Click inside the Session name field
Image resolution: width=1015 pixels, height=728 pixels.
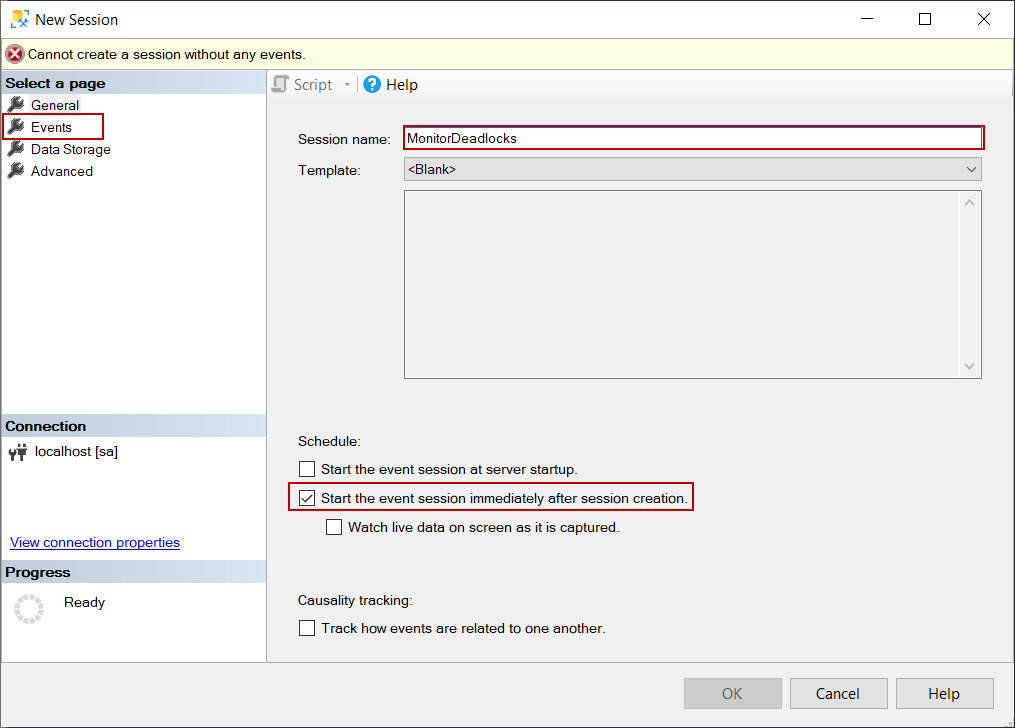coord(690,138)
